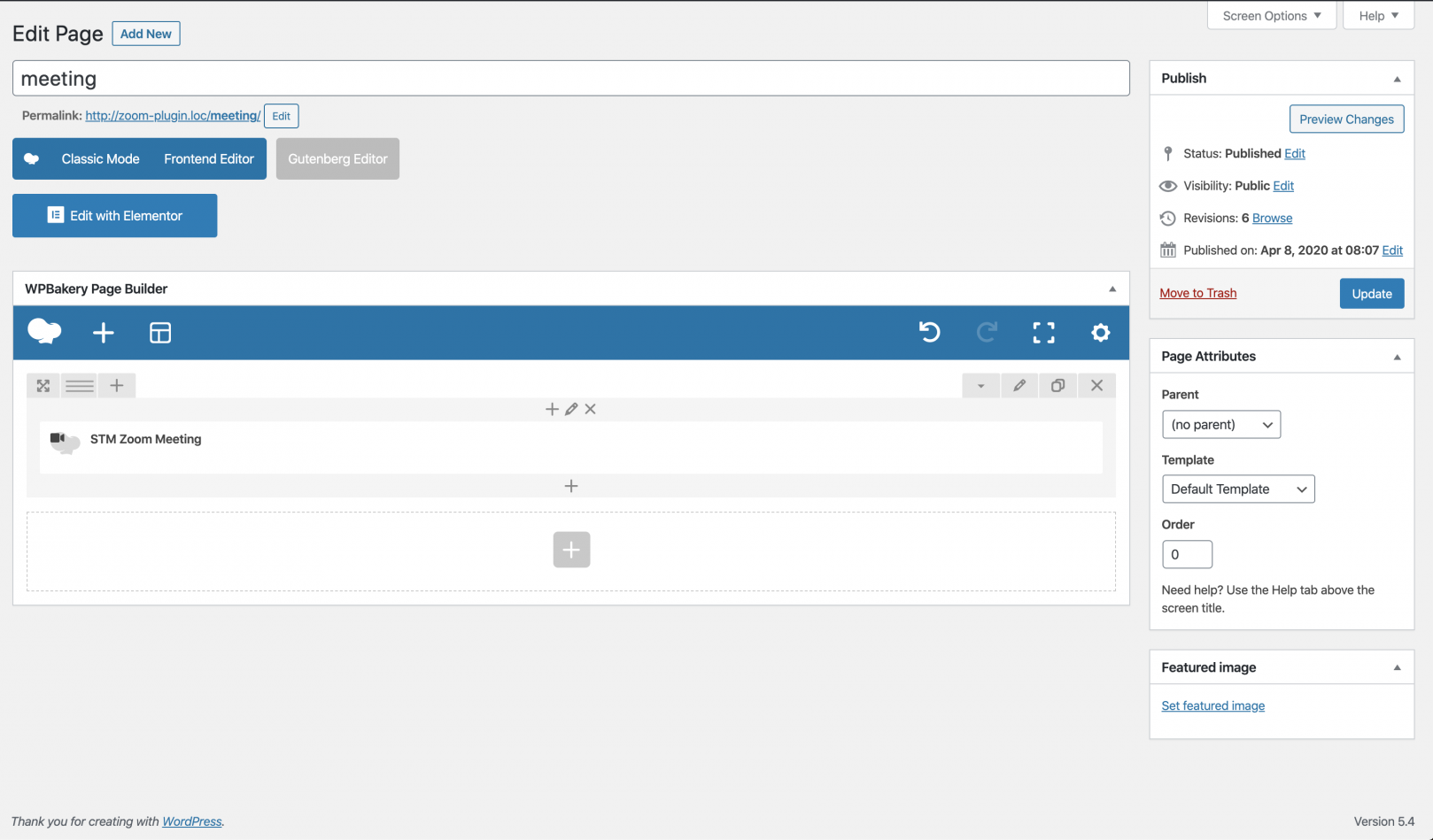Screen dimensions: 1433x840
Task: Click the Update button
Action: tap(1372, 294)
